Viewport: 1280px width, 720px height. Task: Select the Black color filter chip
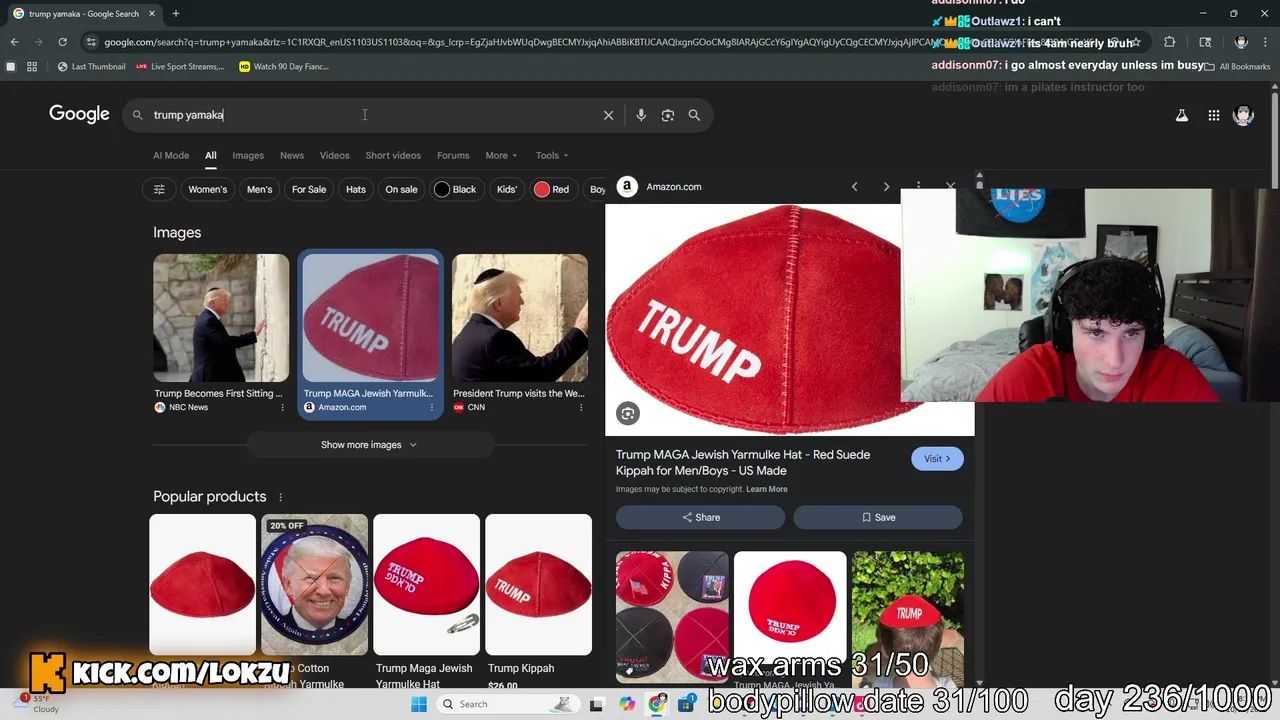[455, 189]
